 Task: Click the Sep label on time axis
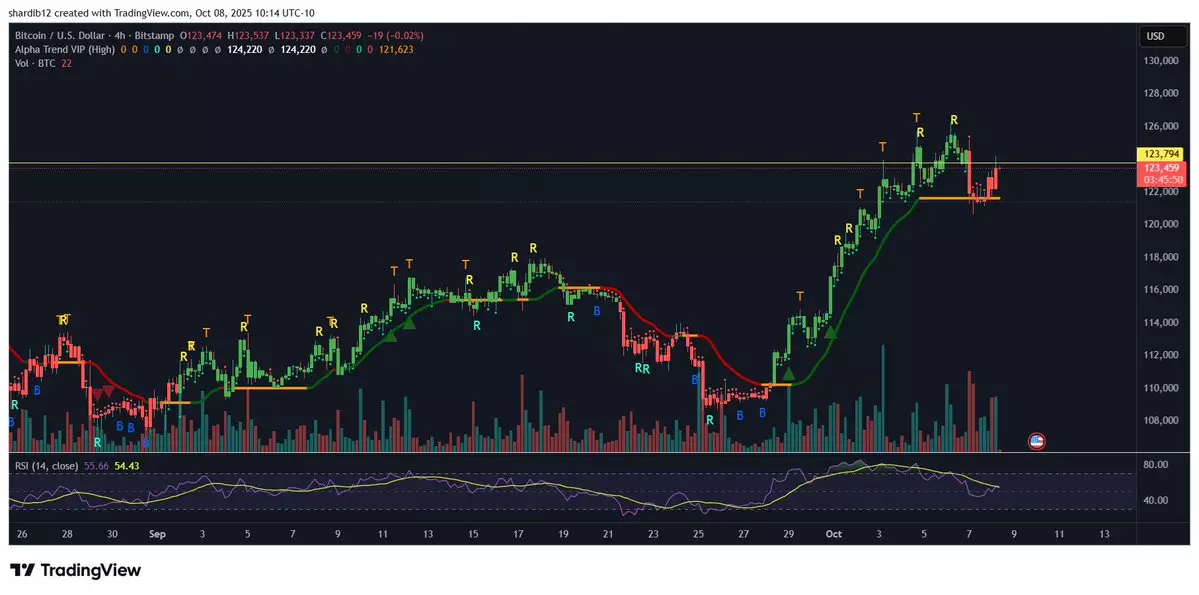156,535
